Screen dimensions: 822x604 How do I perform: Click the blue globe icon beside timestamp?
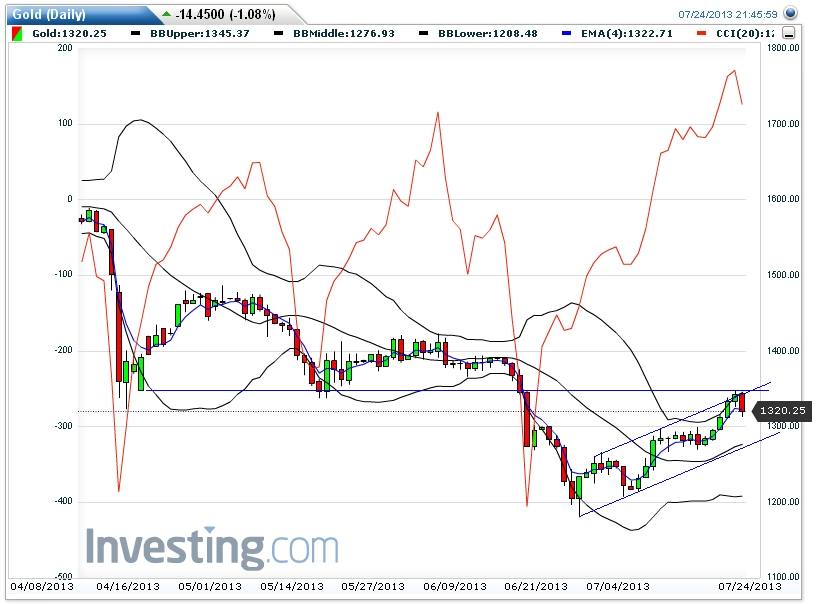click(790, 14)
